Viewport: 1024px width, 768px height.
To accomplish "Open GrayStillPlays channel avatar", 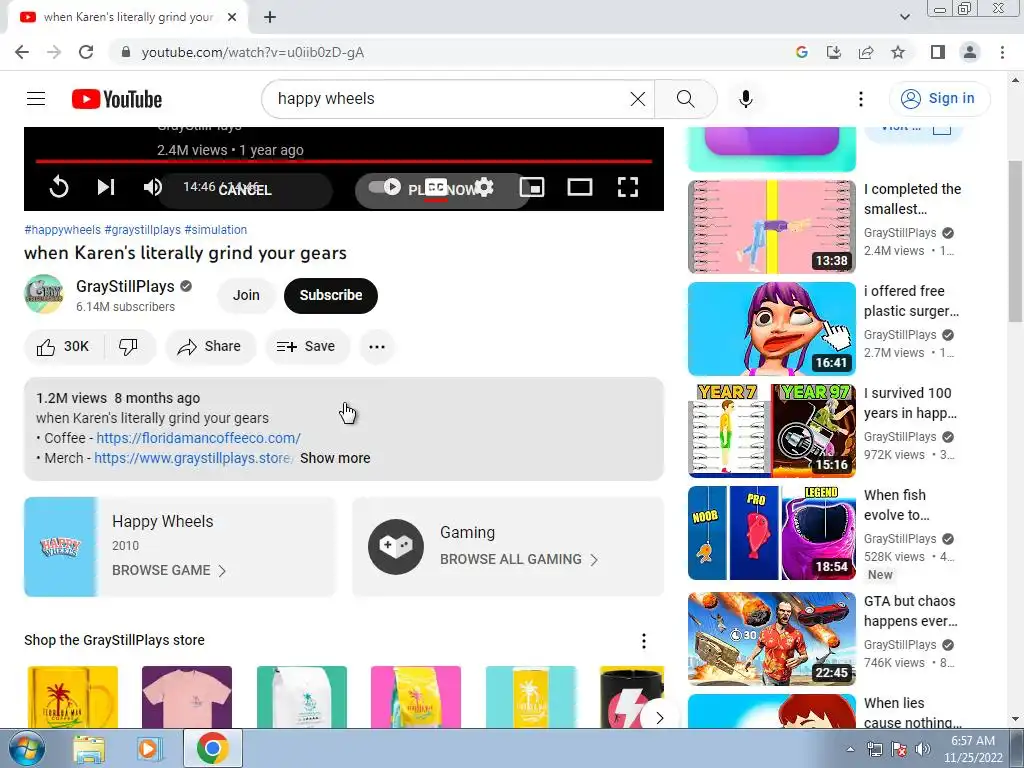I will pos(44,295).
